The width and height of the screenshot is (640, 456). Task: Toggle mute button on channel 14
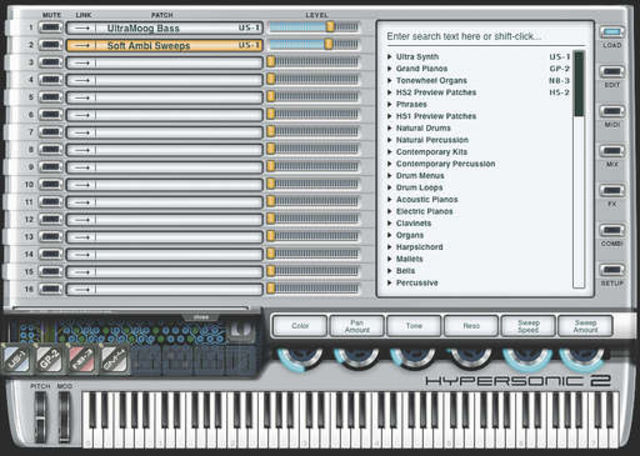click(51, 254)
